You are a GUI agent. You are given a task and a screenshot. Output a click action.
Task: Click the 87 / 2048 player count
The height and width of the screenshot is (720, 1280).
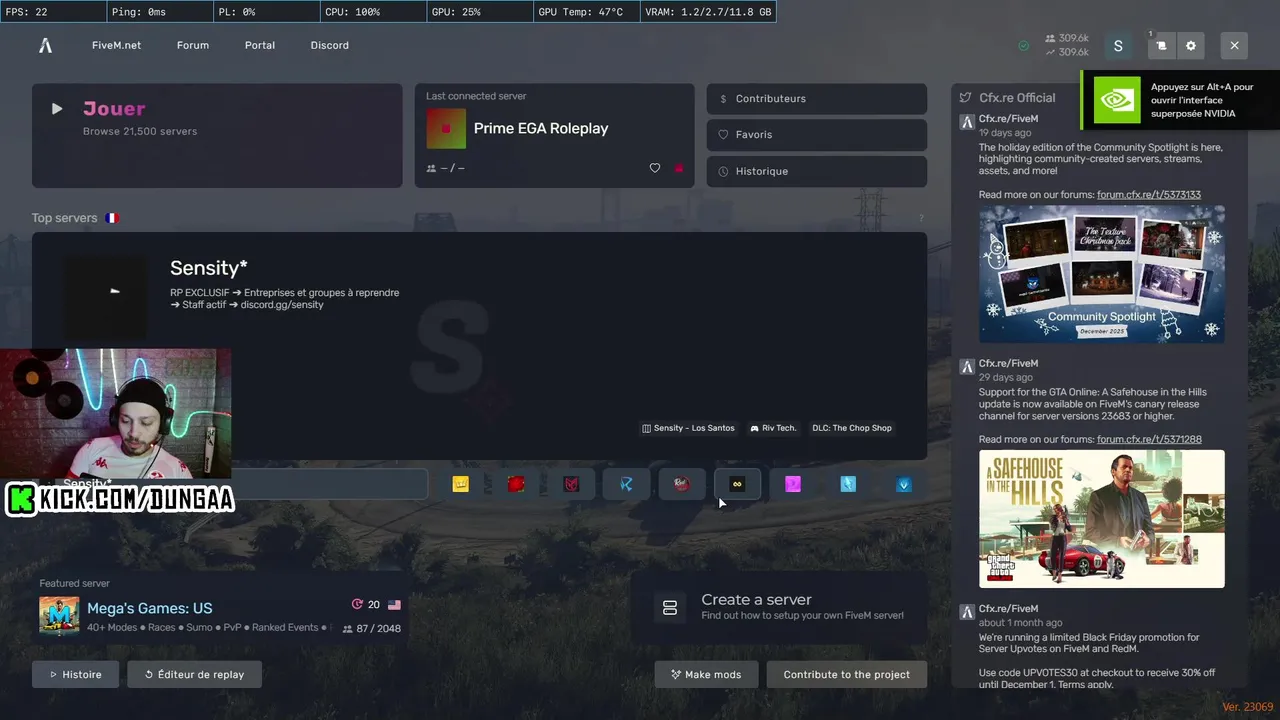[x=371, y=629]
